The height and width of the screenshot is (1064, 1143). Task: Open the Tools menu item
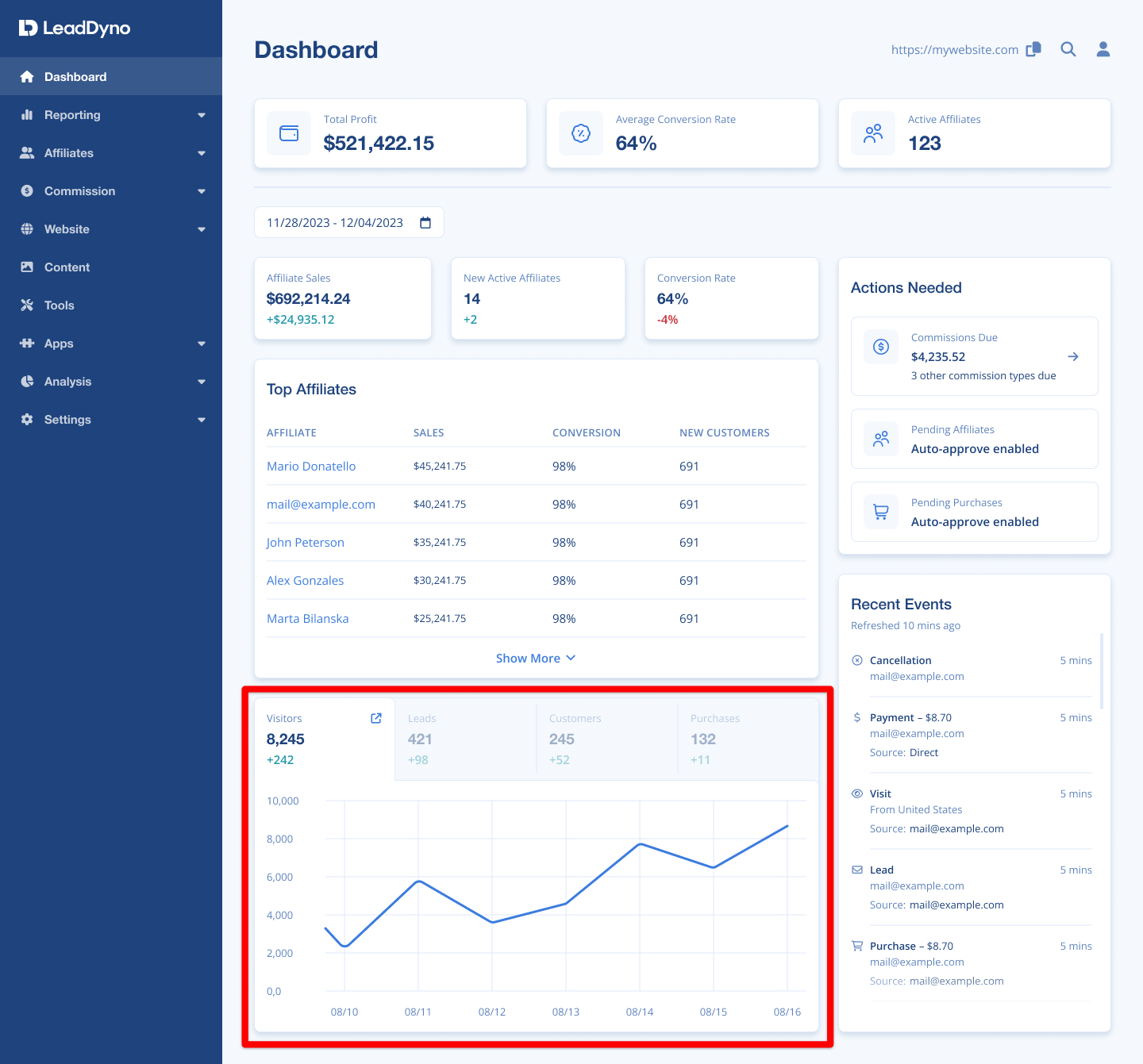point(111,305)
